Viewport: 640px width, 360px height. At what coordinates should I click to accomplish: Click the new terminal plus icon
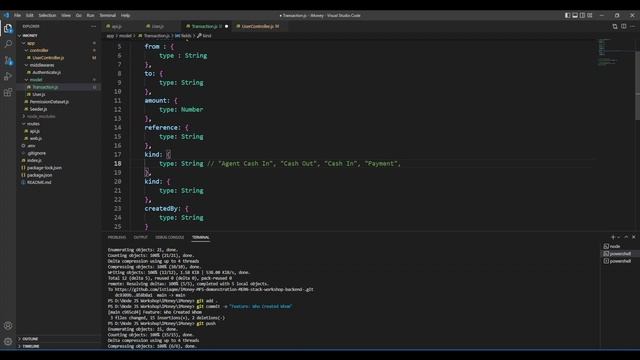click(x=613, y=237)
